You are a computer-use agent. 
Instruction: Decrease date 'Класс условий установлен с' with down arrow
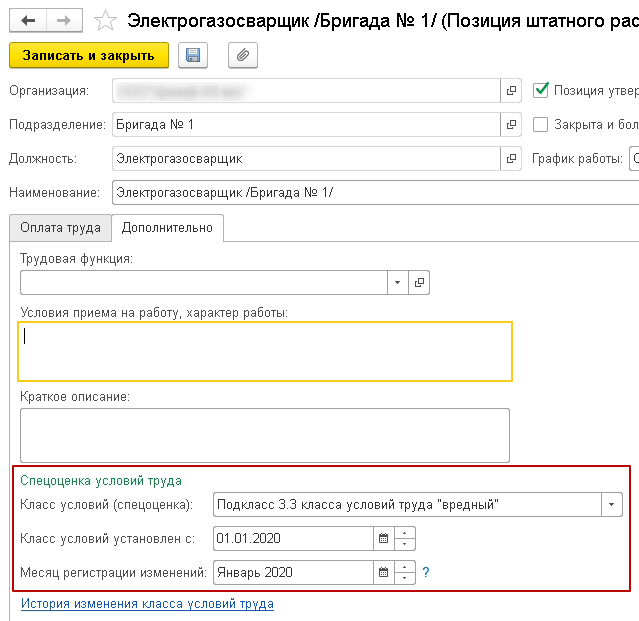click(x=405, y=544)
